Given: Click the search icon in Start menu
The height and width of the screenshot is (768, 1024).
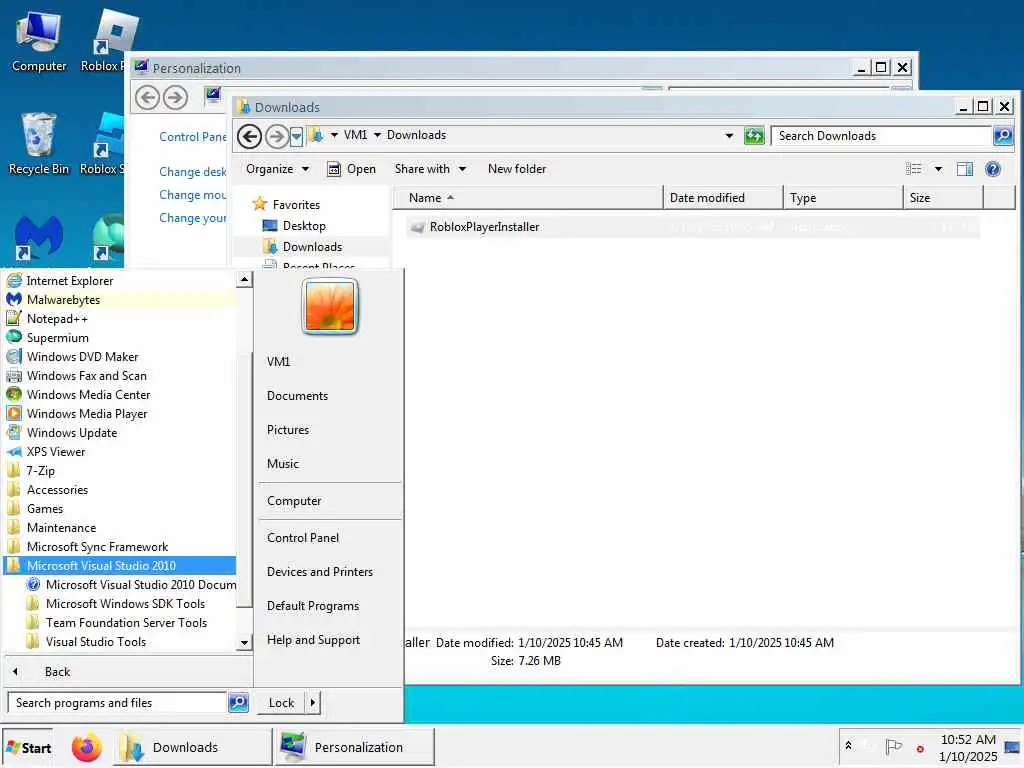Looking at the screenshot, I should click(238, 703).
